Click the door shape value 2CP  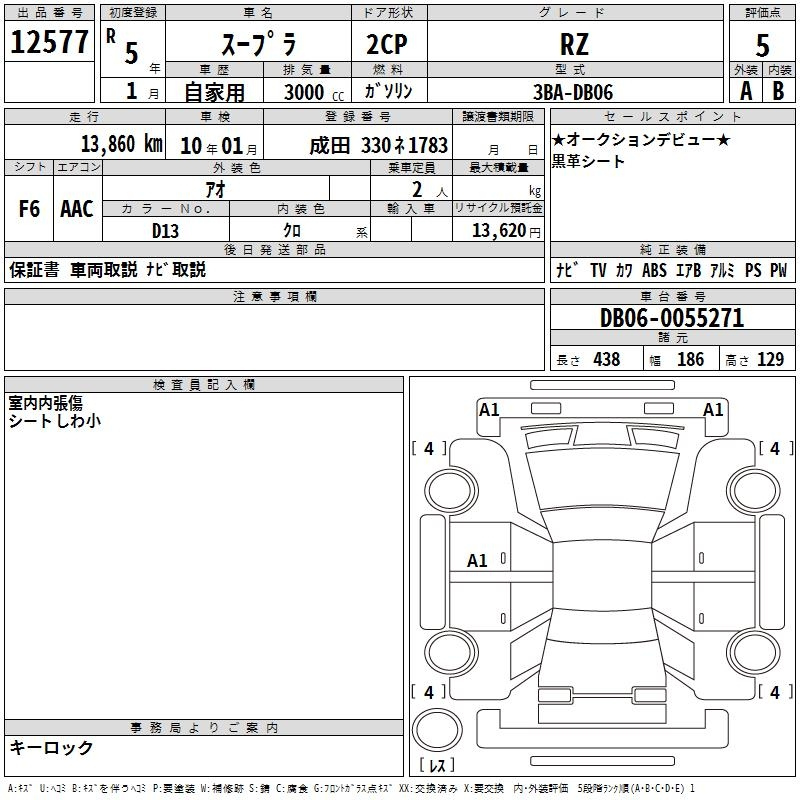click(387, 44)
